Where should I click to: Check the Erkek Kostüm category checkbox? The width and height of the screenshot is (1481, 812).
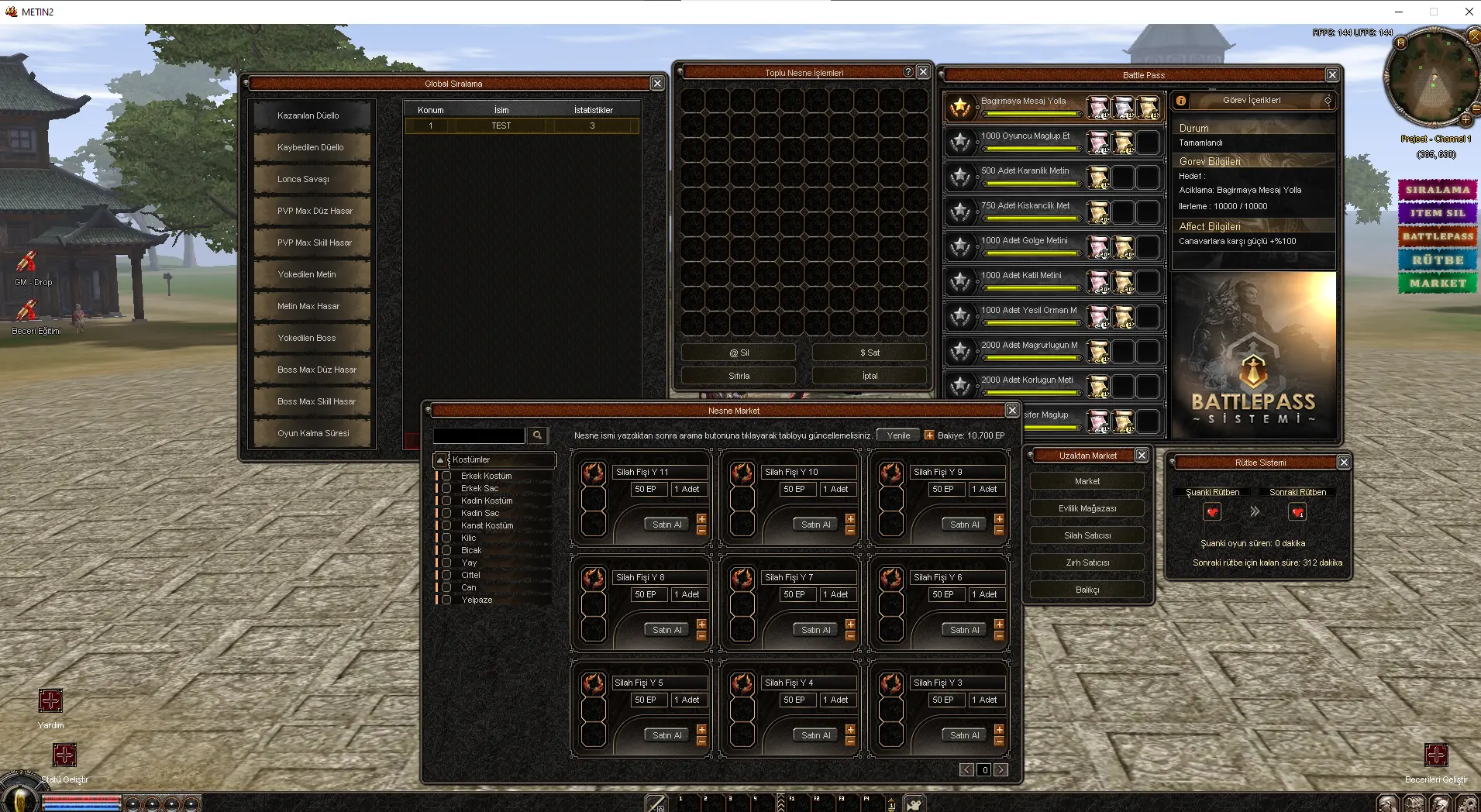coord(446,476)
